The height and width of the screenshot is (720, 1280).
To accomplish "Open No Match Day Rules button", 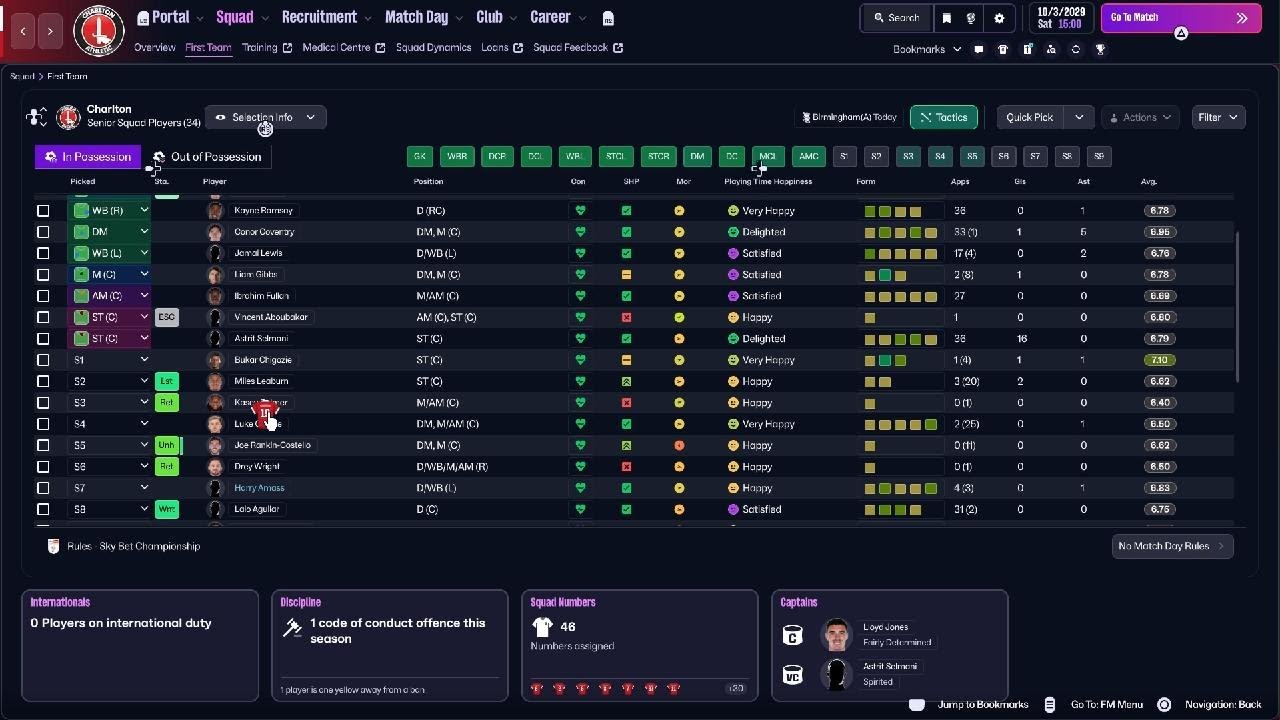I will (x=1172, y=546).
